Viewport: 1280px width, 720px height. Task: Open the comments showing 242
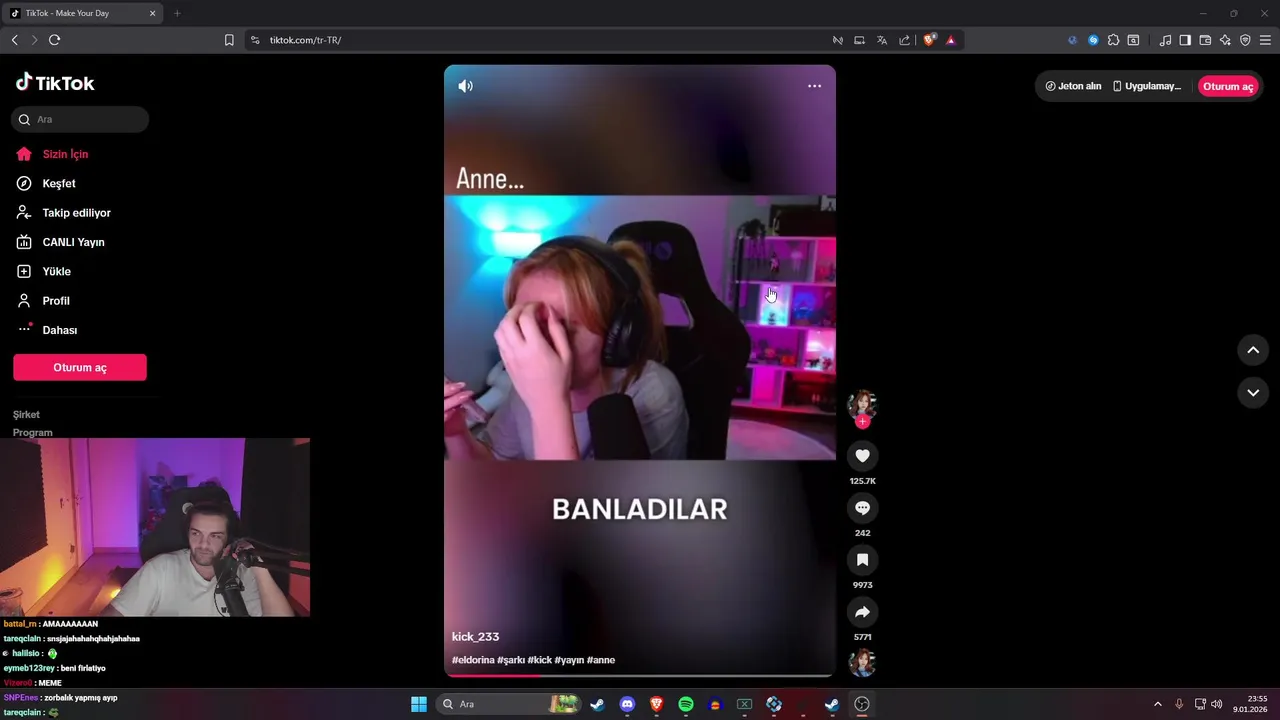[x=862, y=508]
